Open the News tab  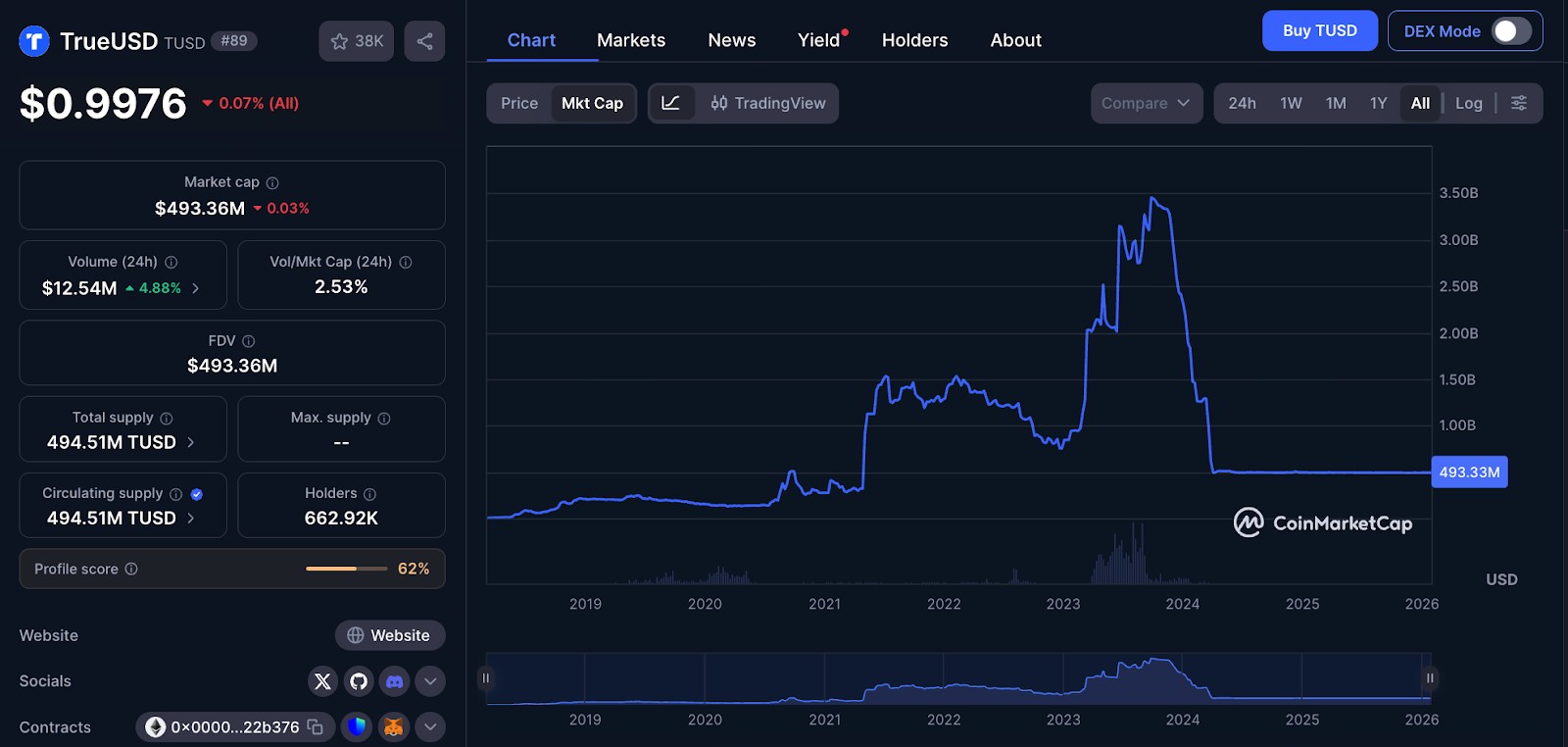coord(732,40)
